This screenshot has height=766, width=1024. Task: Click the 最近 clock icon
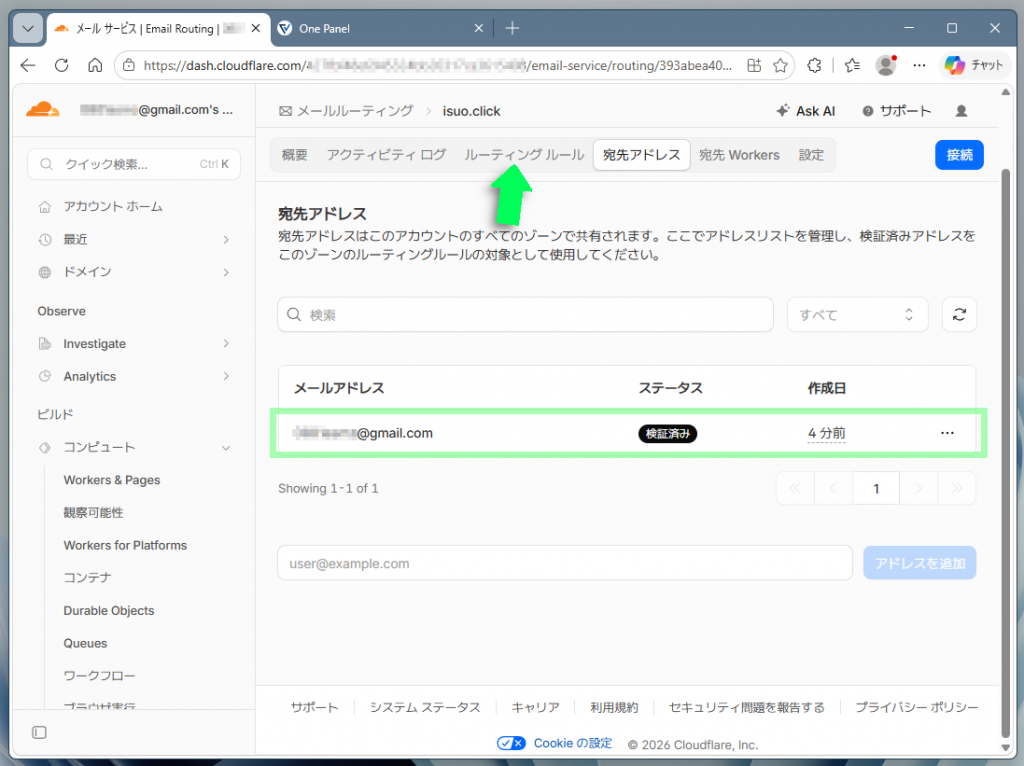(44, 240)
